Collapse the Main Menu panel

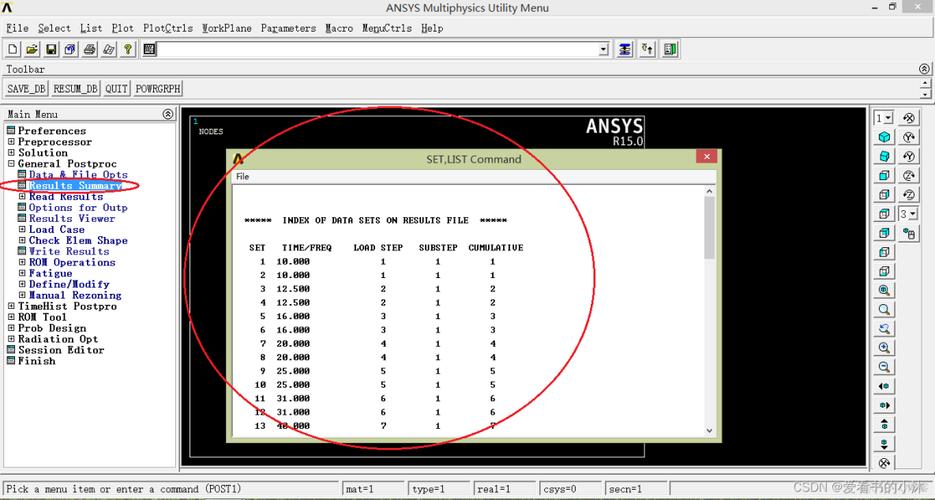click(168, 114)
